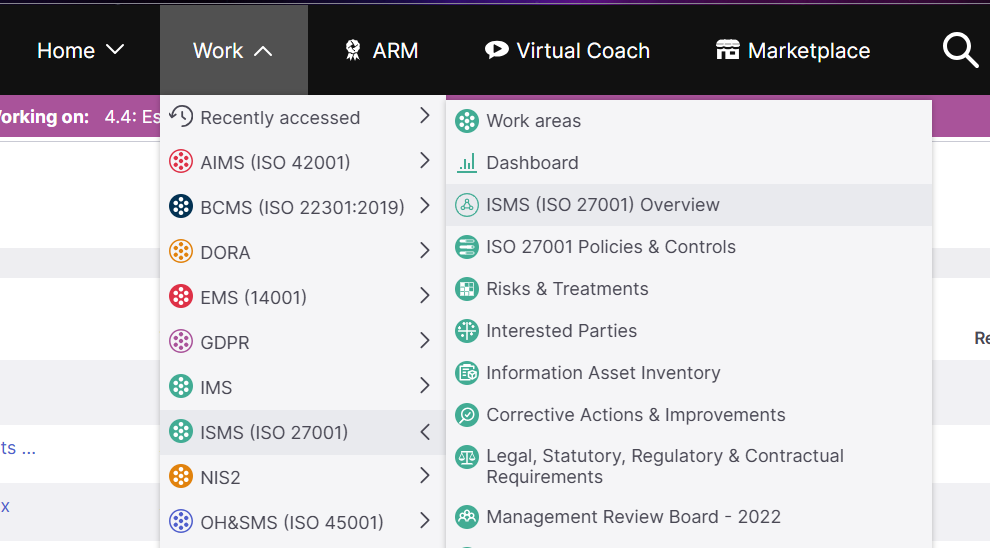Open ISO 27001 Policies & Controls
The height and width of the screenshot is (548, 990).
tap(689, 247)
